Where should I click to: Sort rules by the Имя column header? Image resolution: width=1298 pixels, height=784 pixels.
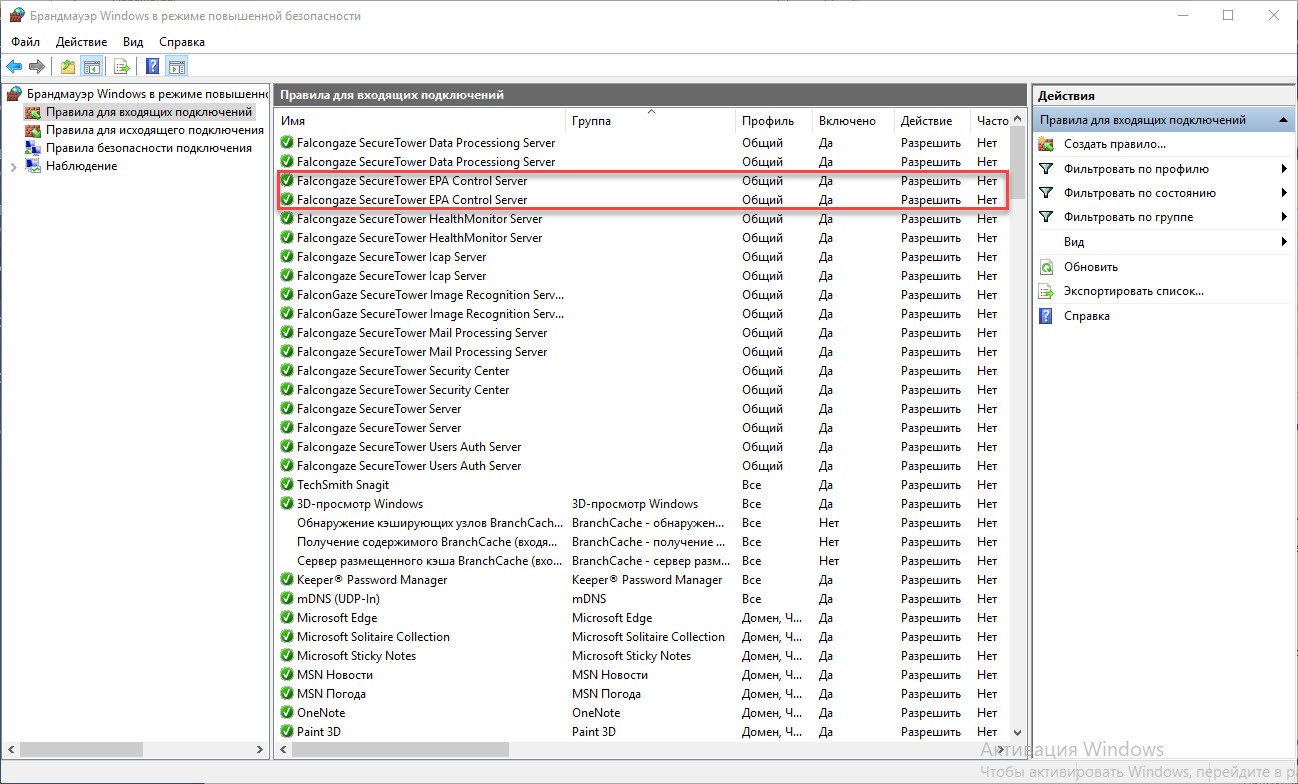pyautogui.click(x=420, y=120)
